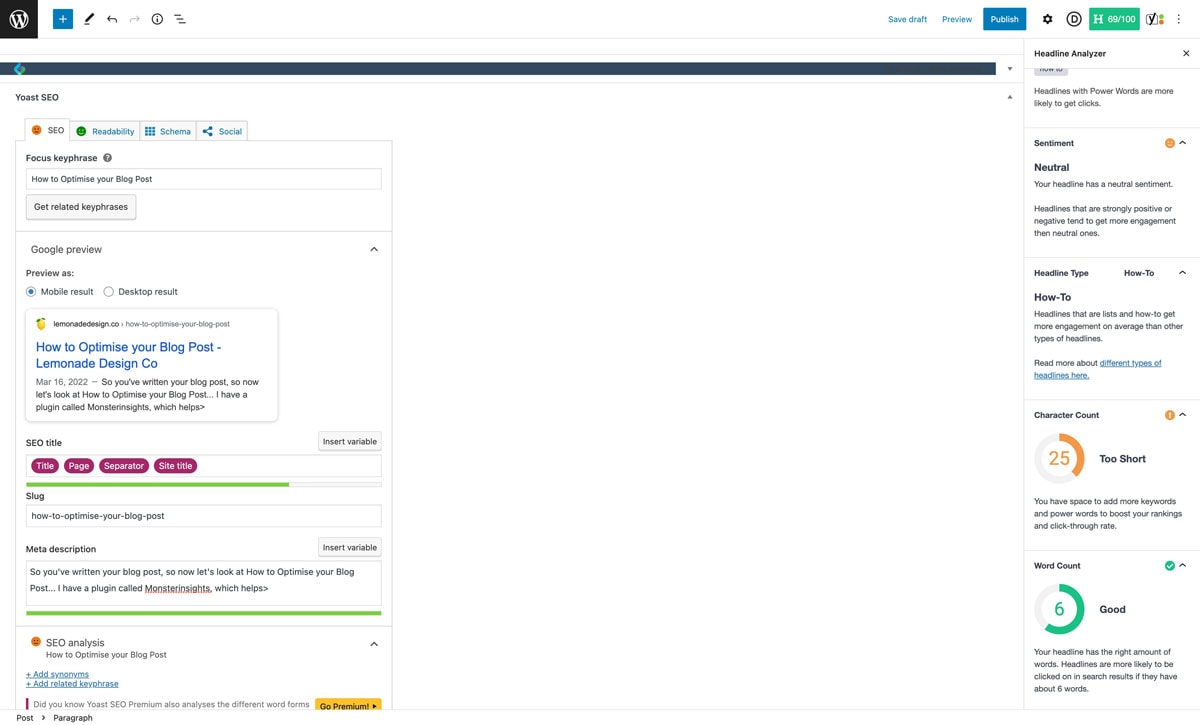Open the Add synonyms link

(57, 674)
